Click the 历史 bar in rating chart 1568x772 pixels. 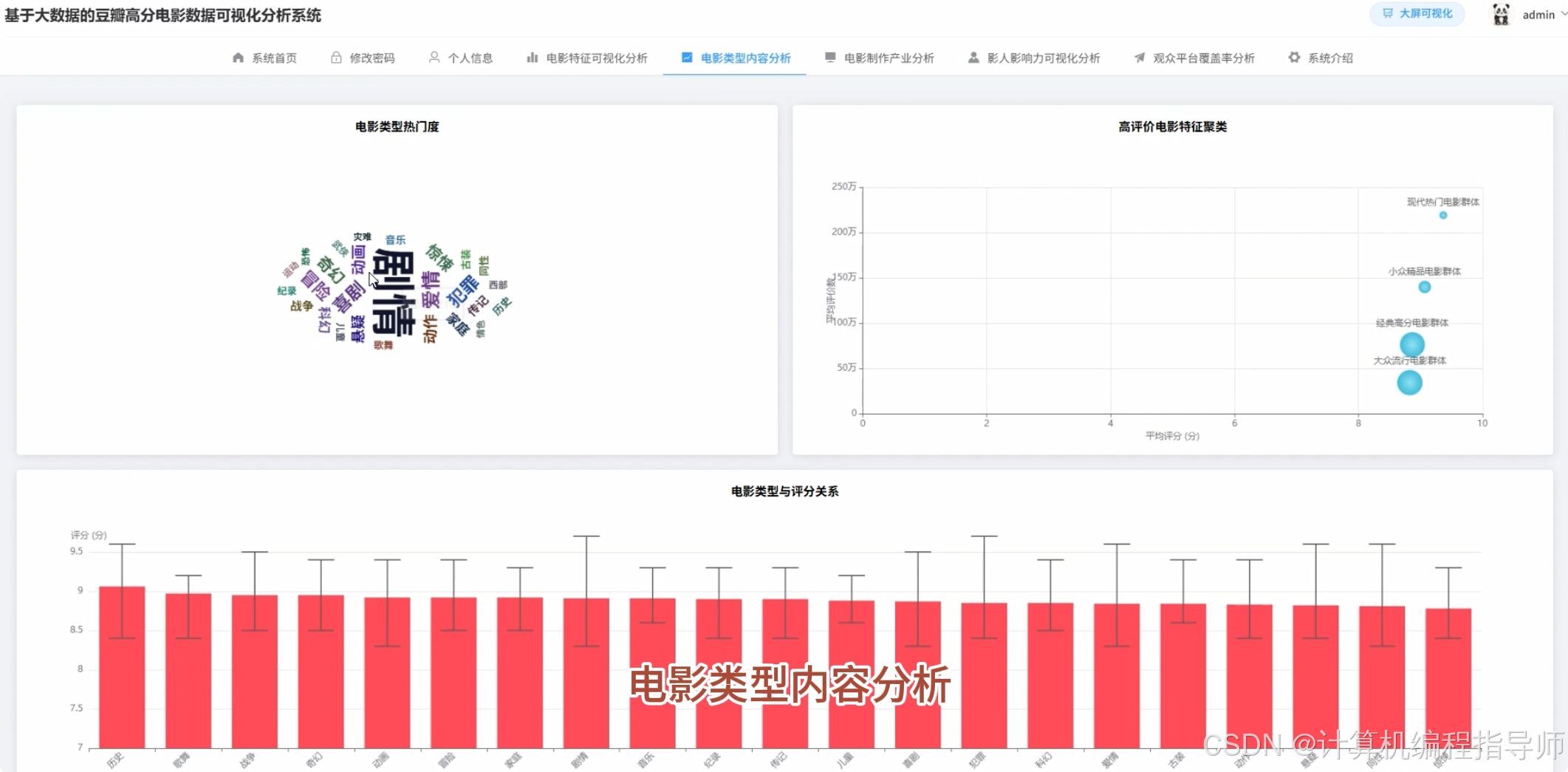point(122,667)
